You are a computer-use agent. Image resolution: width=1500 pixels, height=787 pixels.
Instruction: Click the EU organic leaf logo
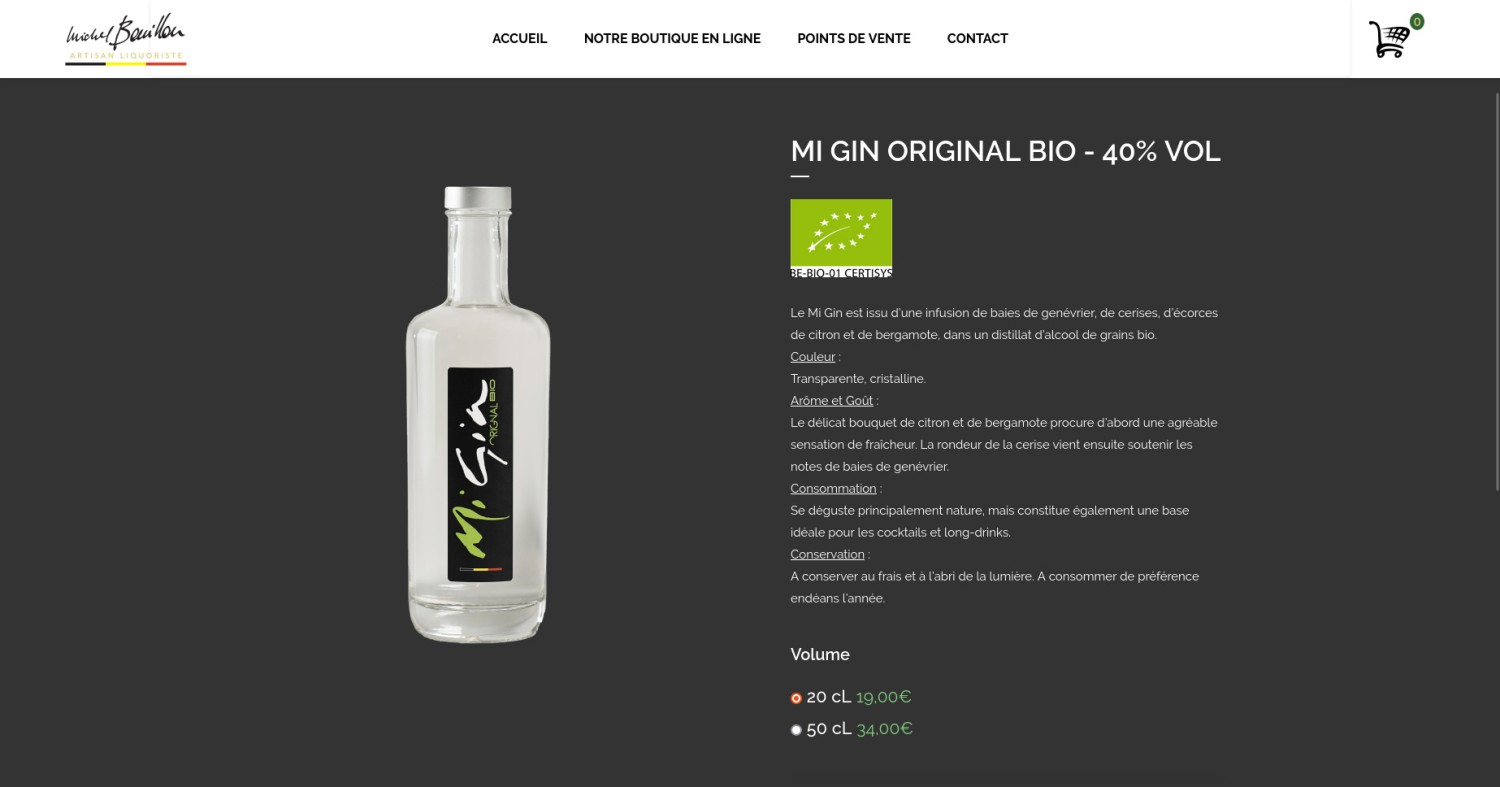pyautogui.click(x=841, y=232)
